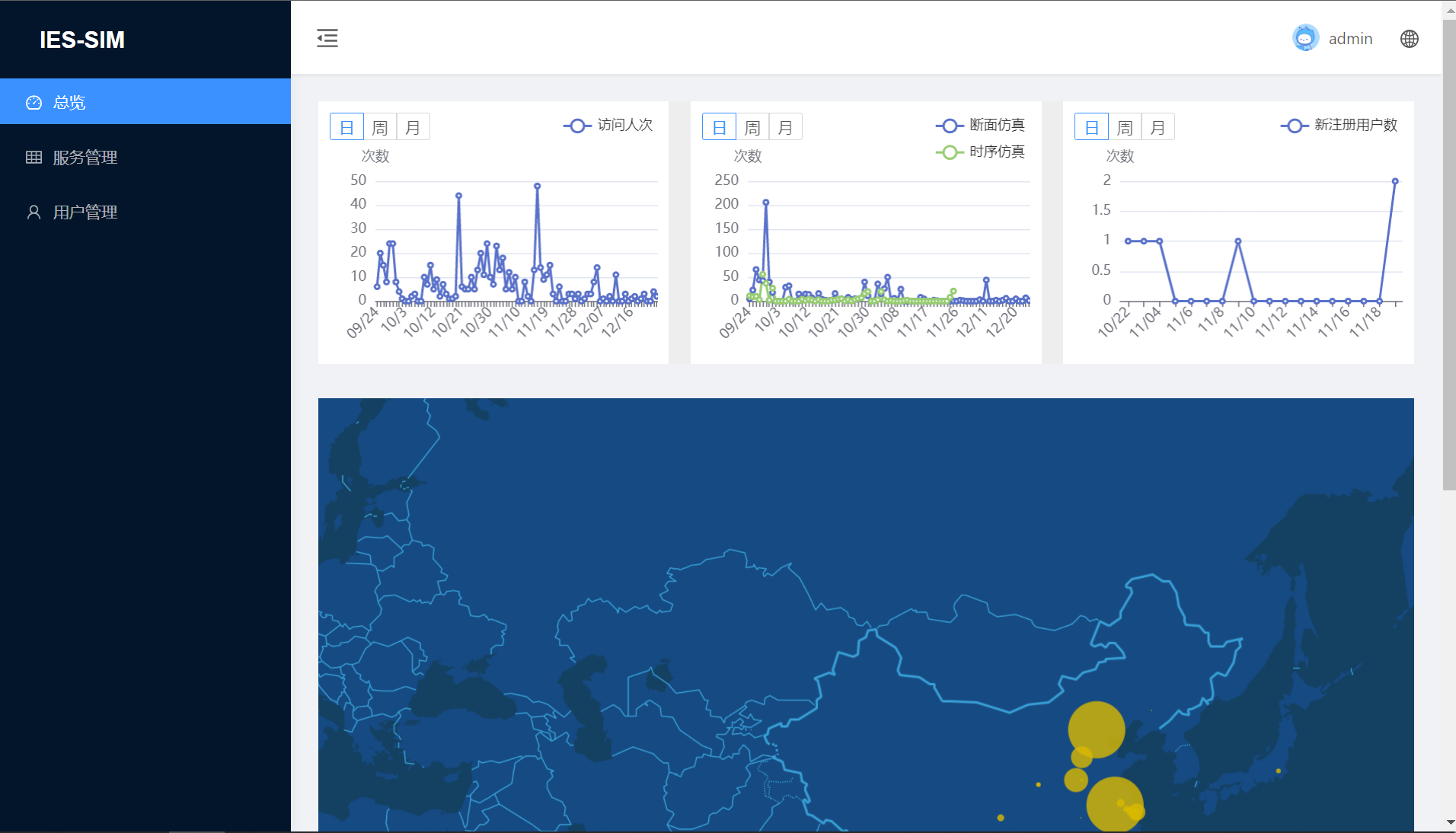Viewport: 1456px width, 833px height.
Task: Click the scrollbar down arrow
Action: pos(1449,822)
